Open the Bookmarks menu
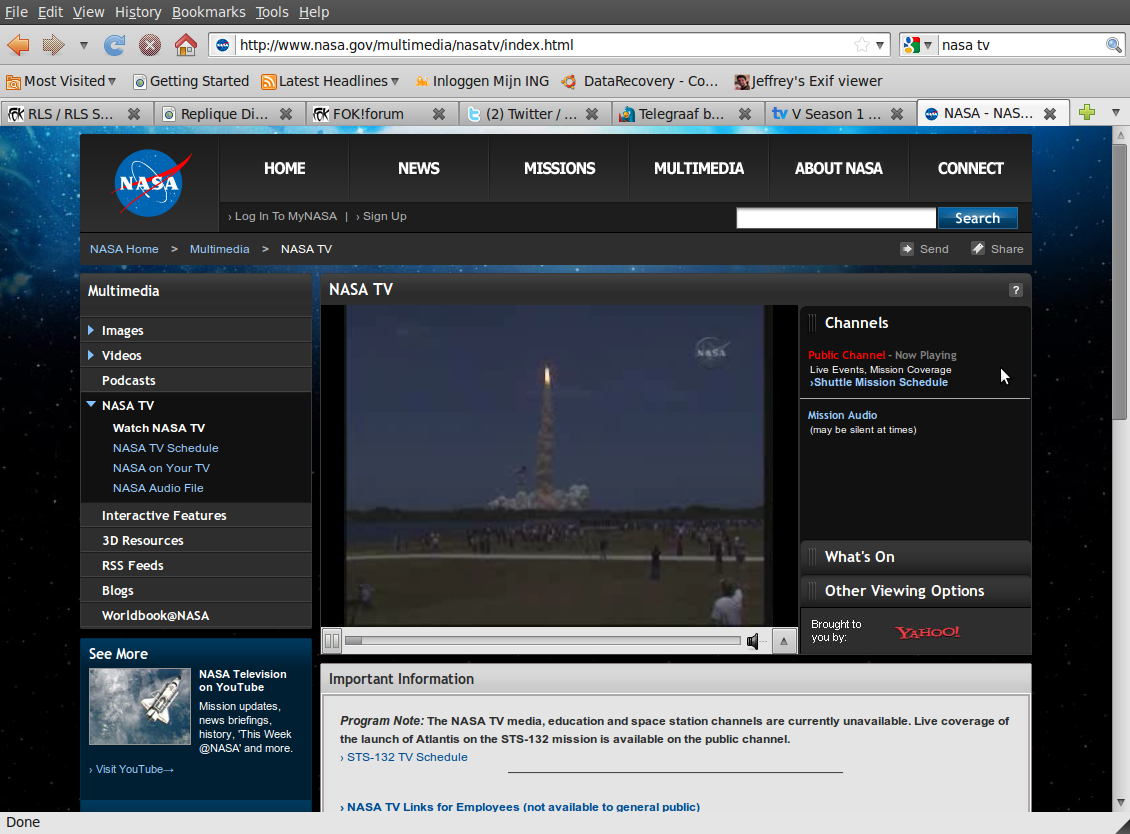 click(x=208, y=12)
